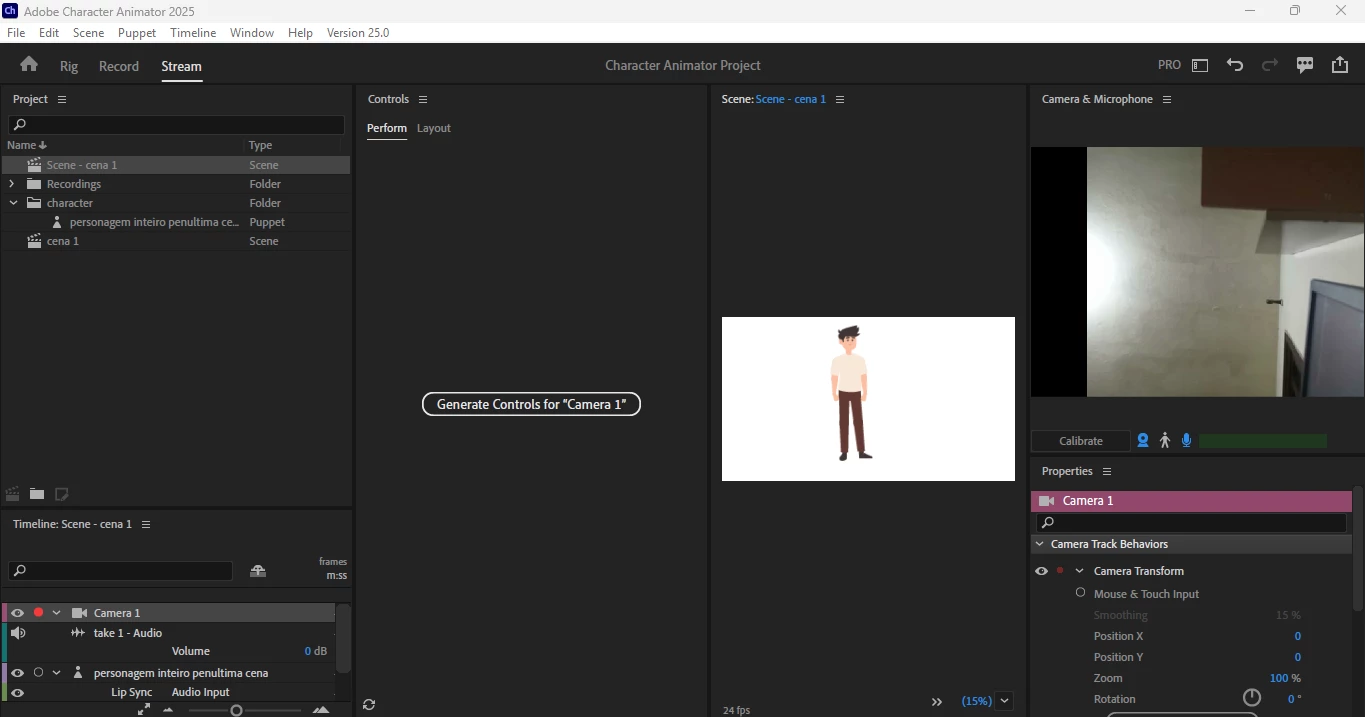Open the Properties panel menu icon
Viewport: 1365px width, 717px height.
(1107, 471)
